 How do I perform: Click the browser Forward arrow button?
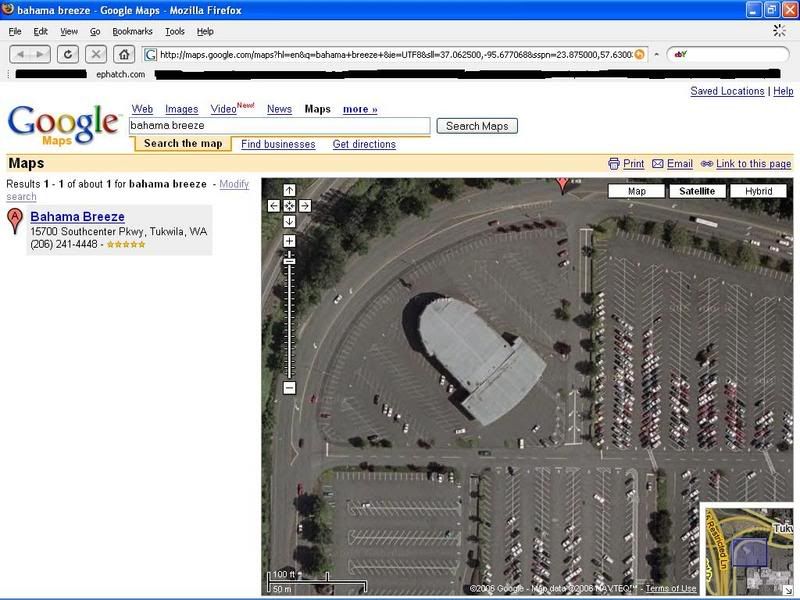(x=39, y=54)
